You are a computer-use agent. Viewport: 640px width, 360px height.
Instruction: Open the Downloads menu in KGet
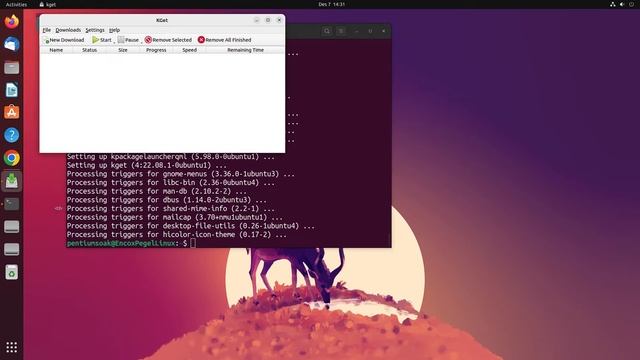click(x=68, y=30)
